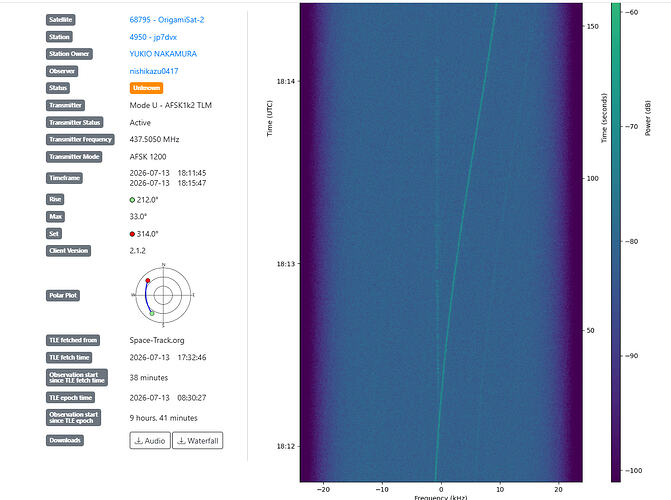Click the red set marker on polar plot
Viewport: 671px width, 500px height.
click(148, 280)
